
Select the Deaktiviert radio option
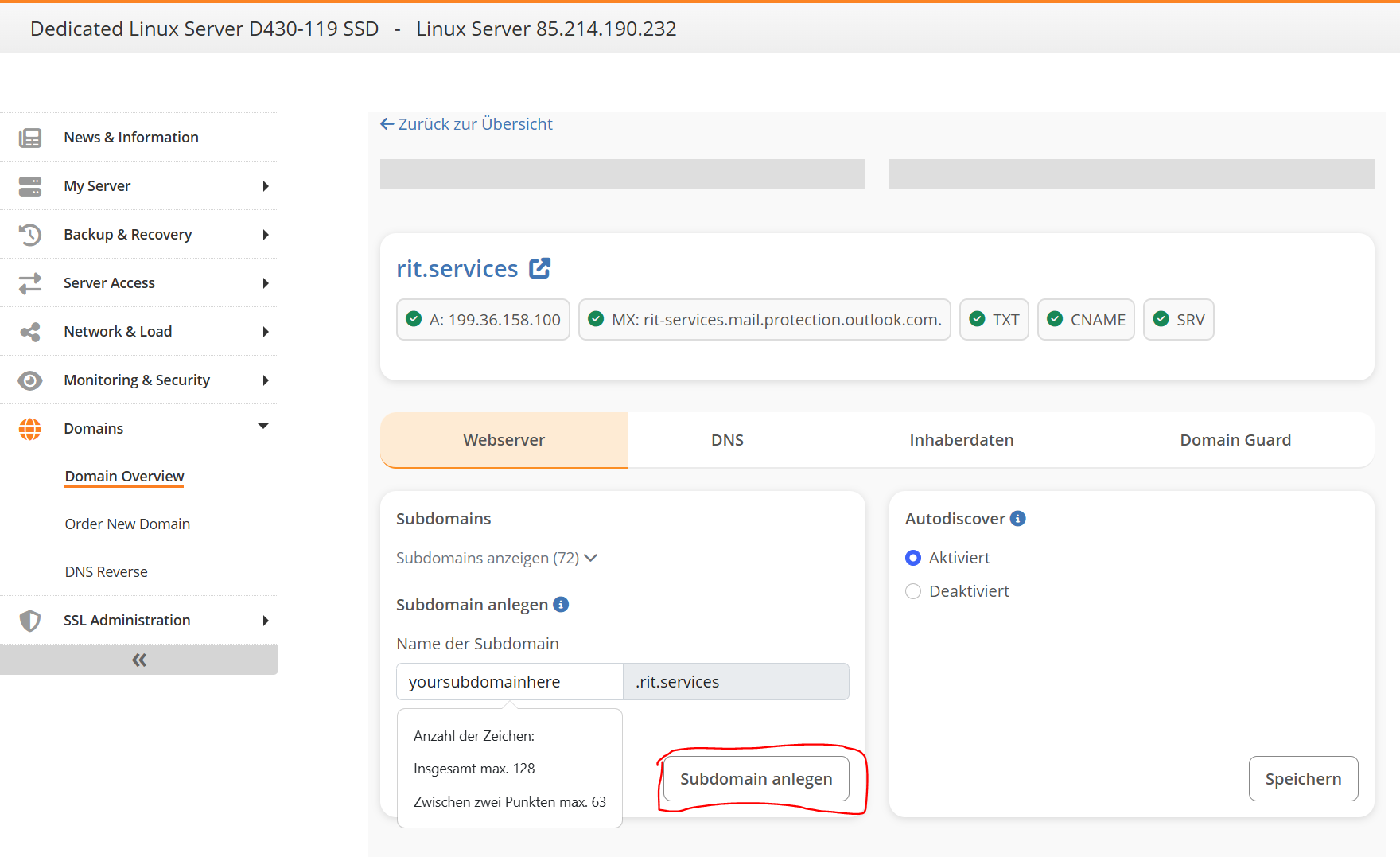913,591
